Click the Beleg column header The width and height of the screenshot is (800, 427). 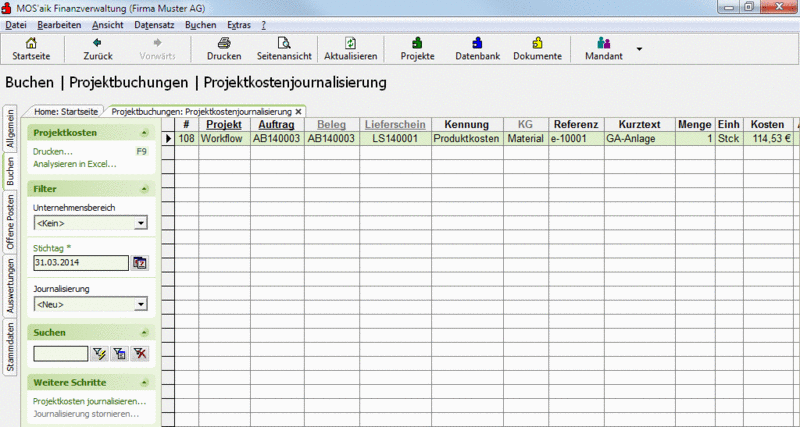point(331,124)
